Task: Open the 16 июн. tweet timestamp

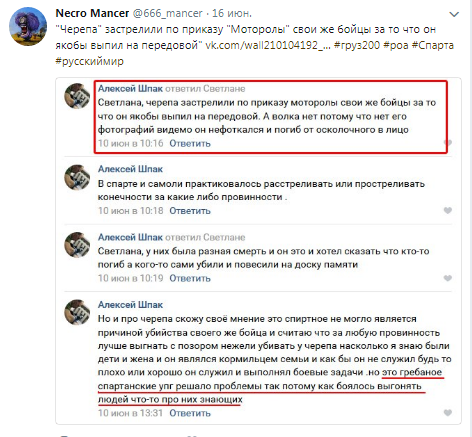Action: pos(232,13)
